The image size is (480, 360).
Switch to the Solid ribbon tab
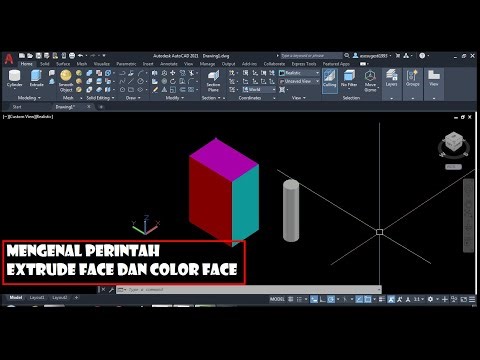point(44,64)
